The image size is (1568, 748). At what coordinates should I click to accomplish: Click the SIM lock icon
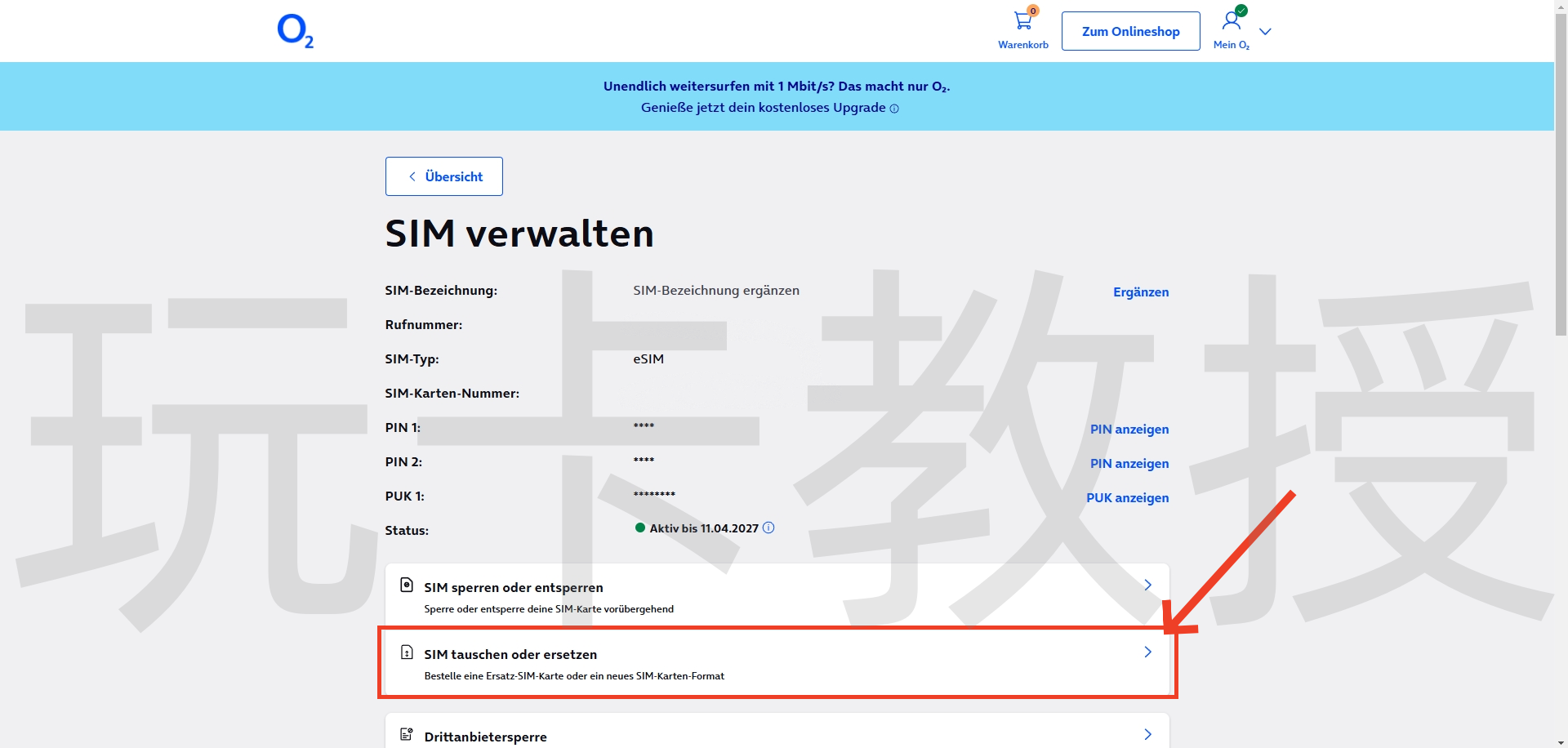click(x=407, y=585)
